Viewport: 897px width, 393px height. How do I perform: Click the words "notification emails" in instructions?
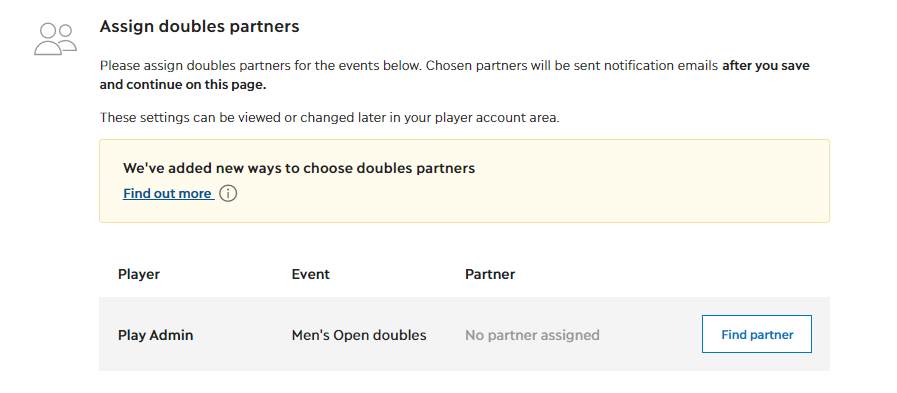pos(657,66)
